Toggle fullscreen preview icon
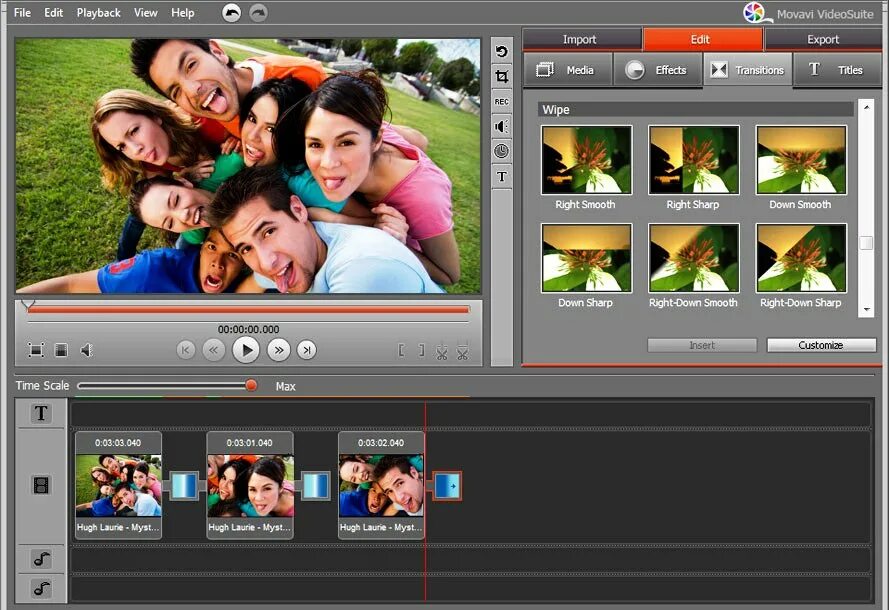Image resolution: width=889 pixels, height=610 pixels. [36, 350]
